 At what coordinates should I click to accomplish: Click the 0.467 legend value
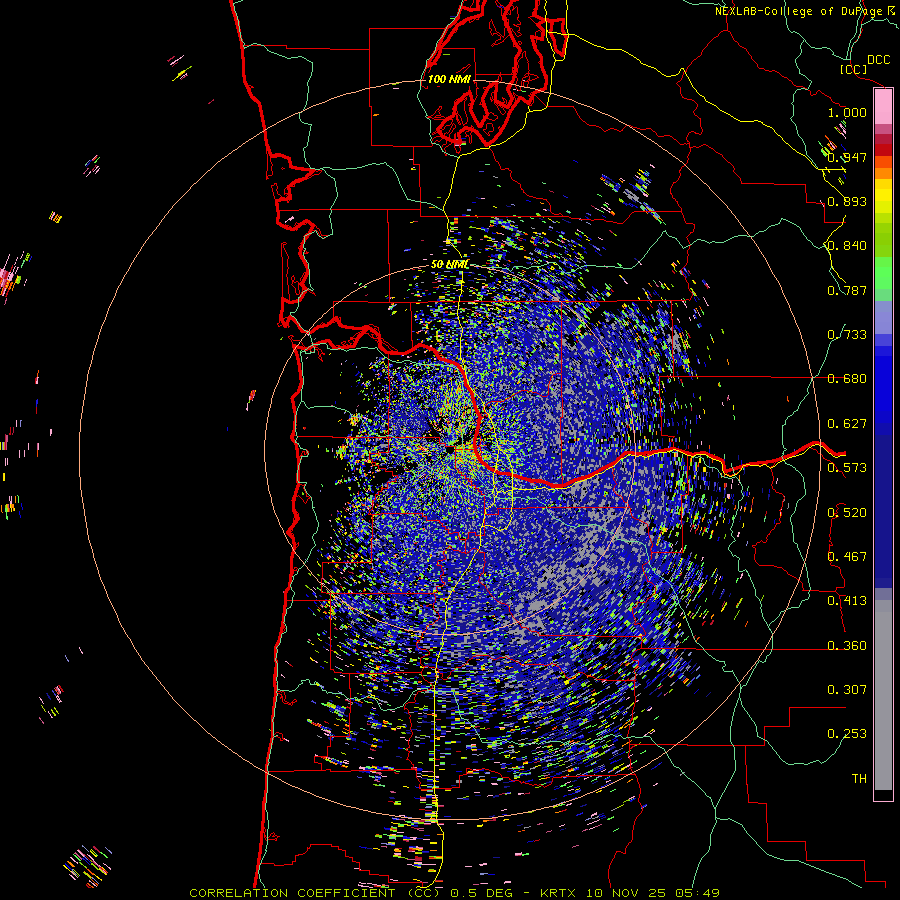pos(847,557)
